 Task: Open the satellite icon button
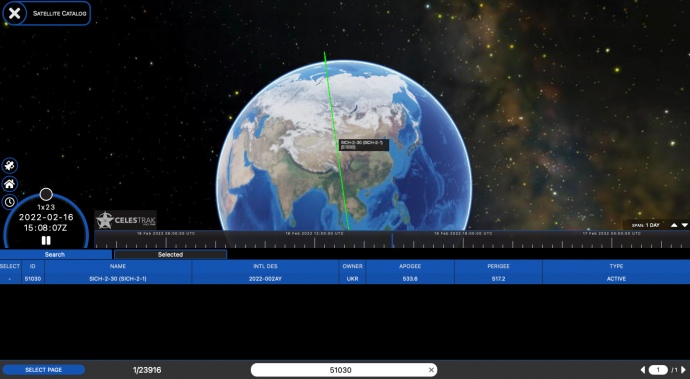click(10, 166)
